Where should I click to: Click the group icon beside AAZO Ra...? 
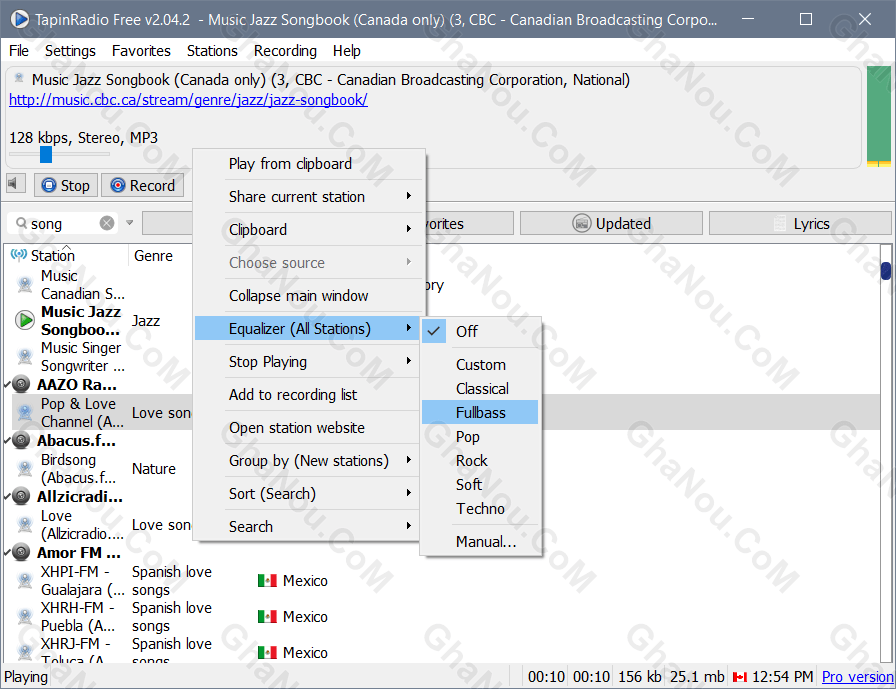point(21,384)
